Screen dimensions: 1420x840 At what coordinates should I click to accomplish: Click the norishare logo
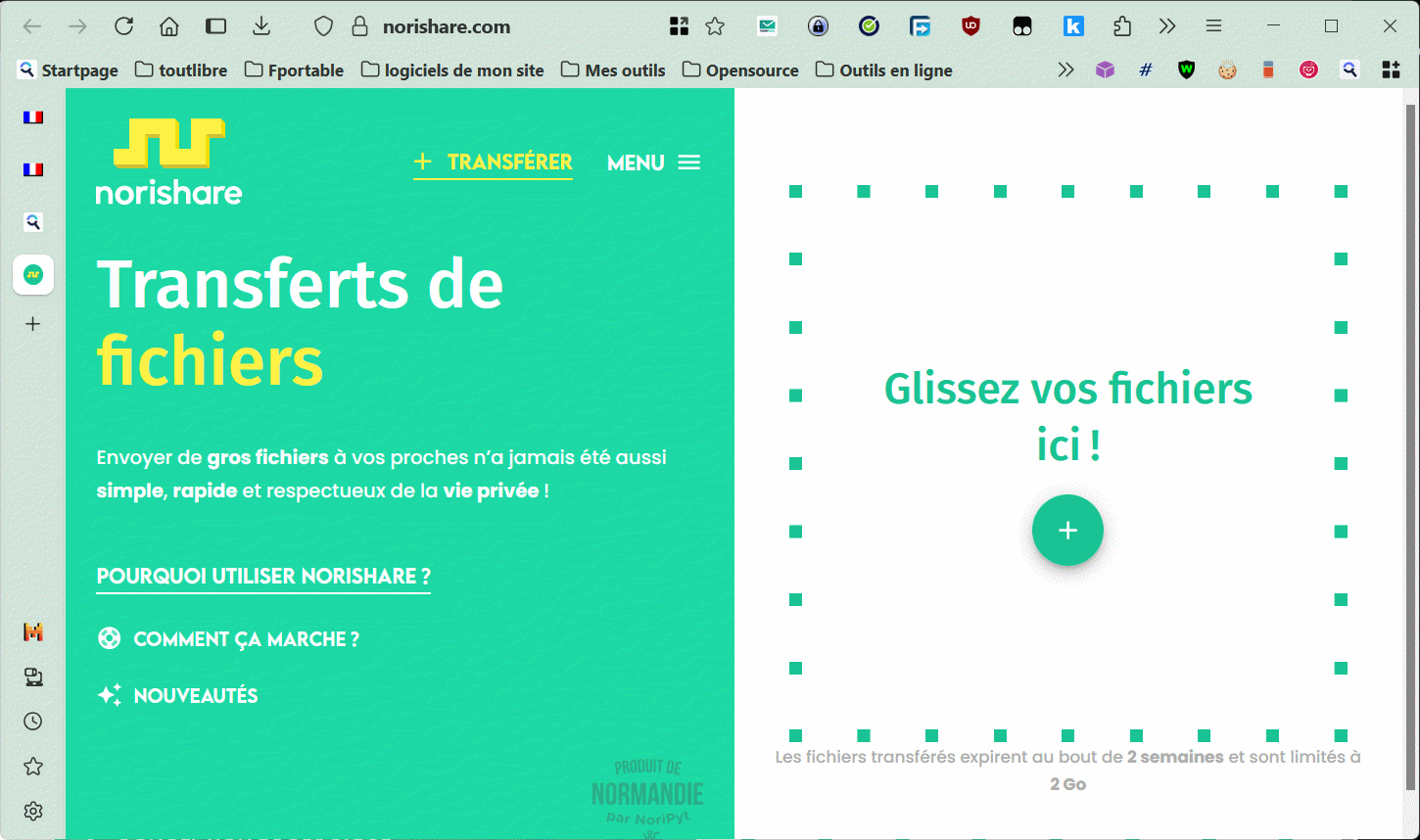click(x=168, y=162)
